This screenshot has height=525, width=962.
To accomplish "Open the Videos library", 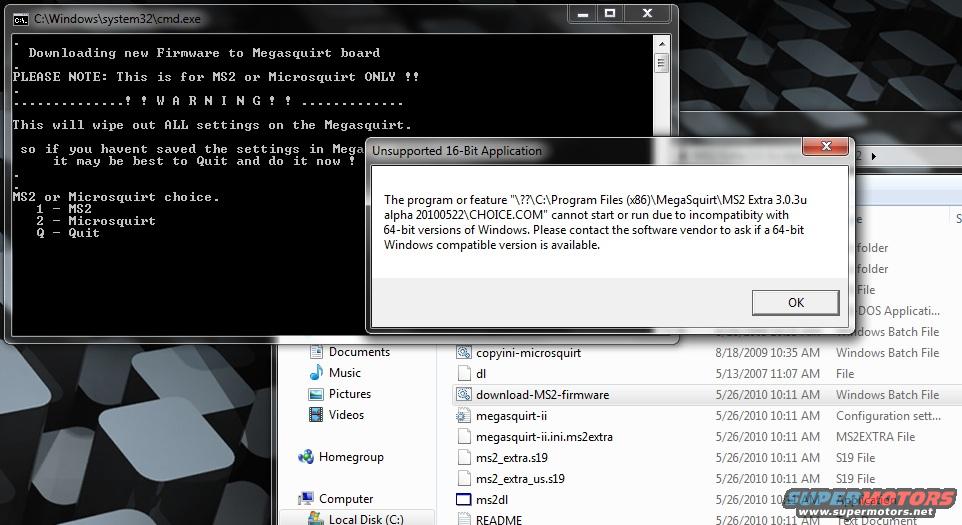I will click(x=346, y=415).
